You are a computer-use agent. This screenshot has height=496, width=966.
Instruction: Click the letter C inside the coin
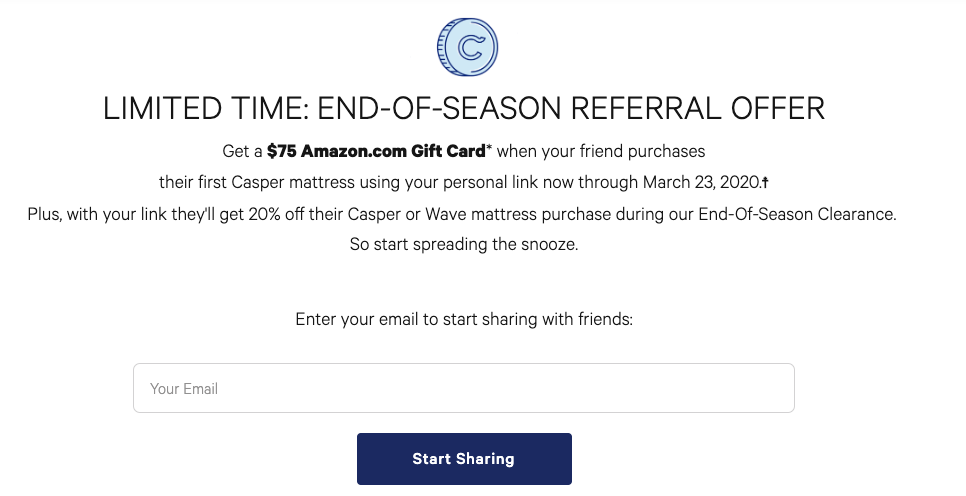[x=470, y=45]
